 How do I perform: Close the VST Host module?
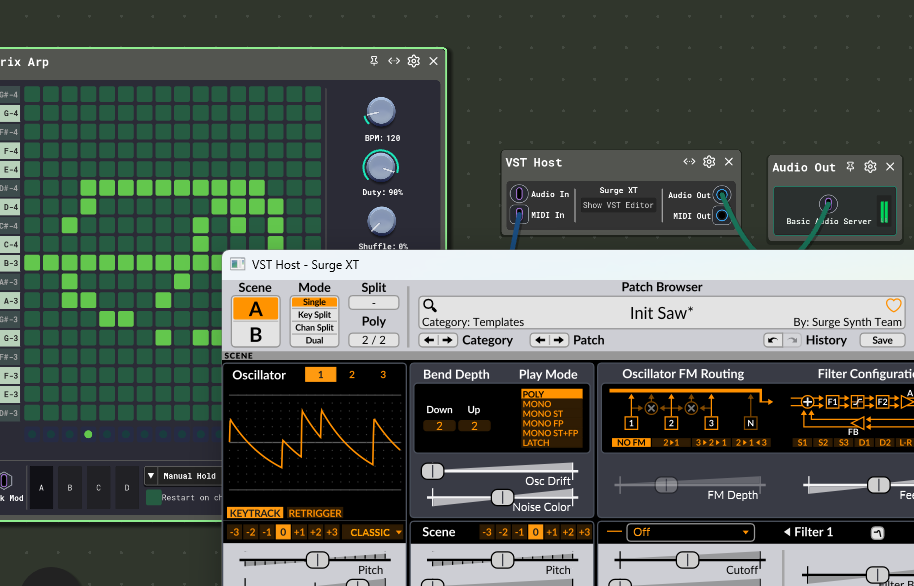pyautogui.click(x=729, y=162)
